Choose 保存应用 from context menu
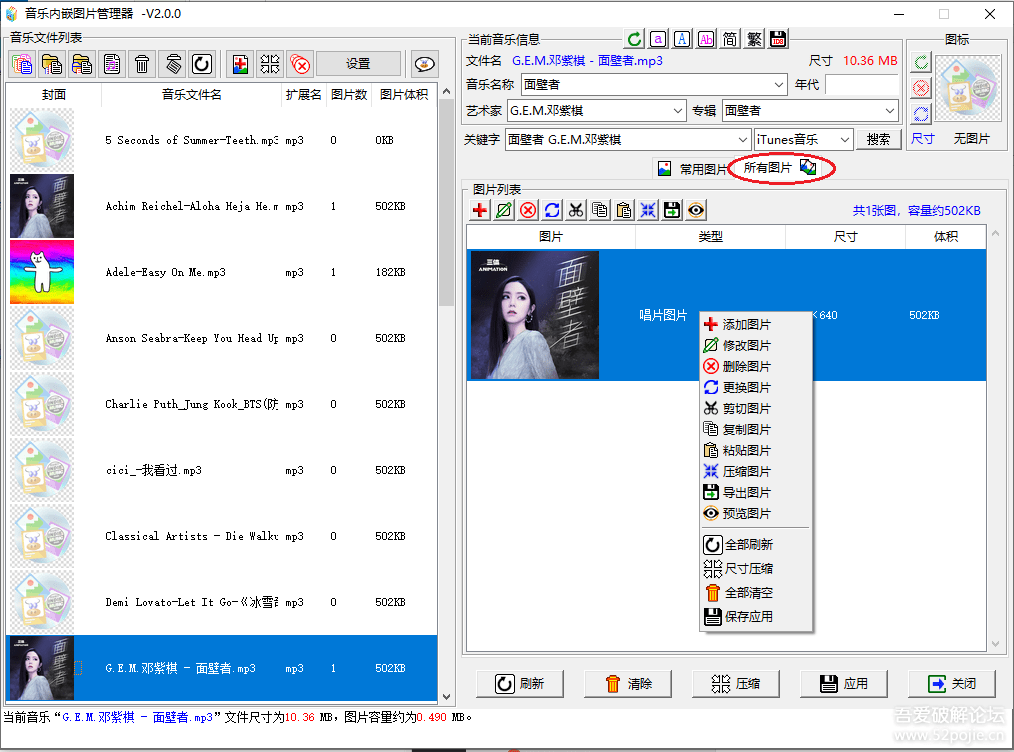 (755, 617)
